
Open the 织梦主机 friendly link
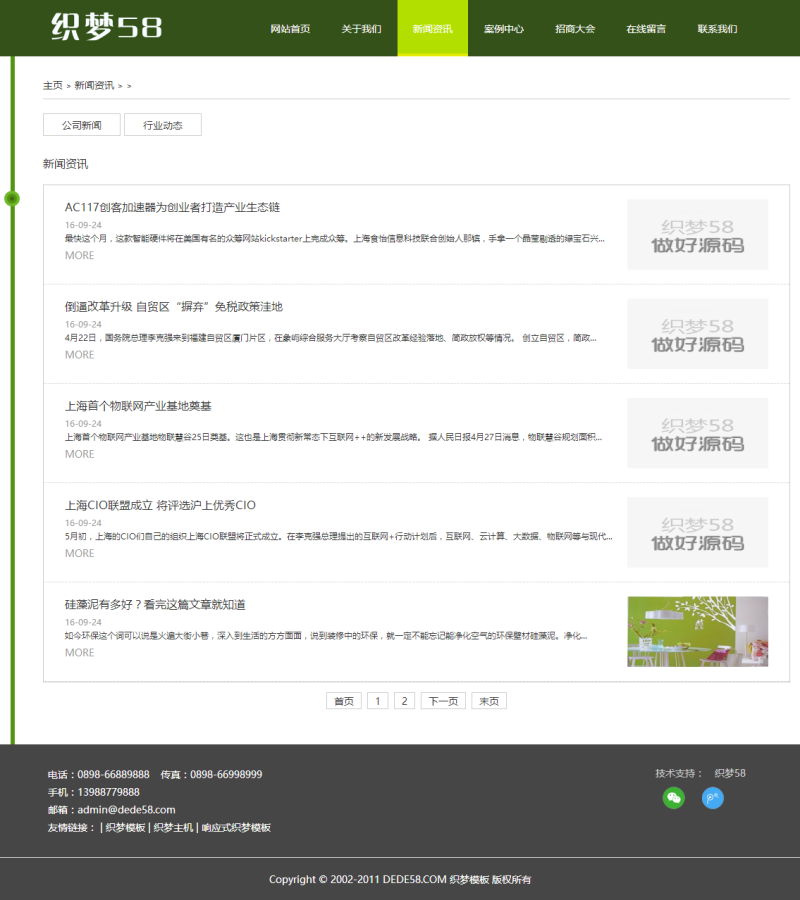point(173,828)
